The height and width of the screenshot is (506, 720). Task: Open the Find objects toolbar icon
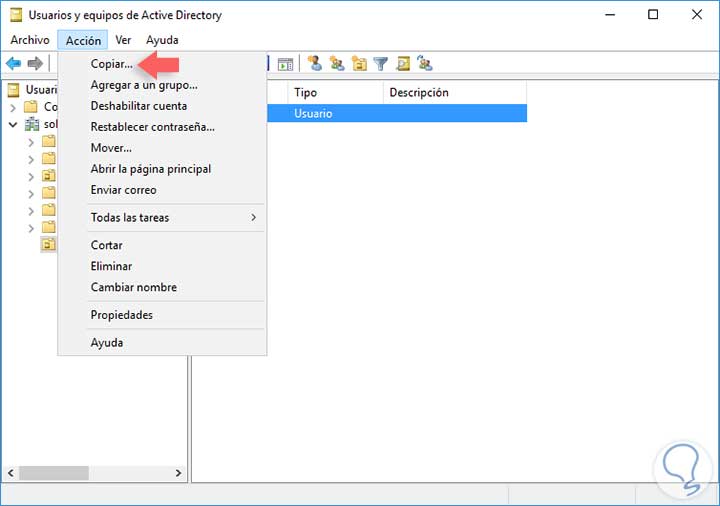(403, 63)
